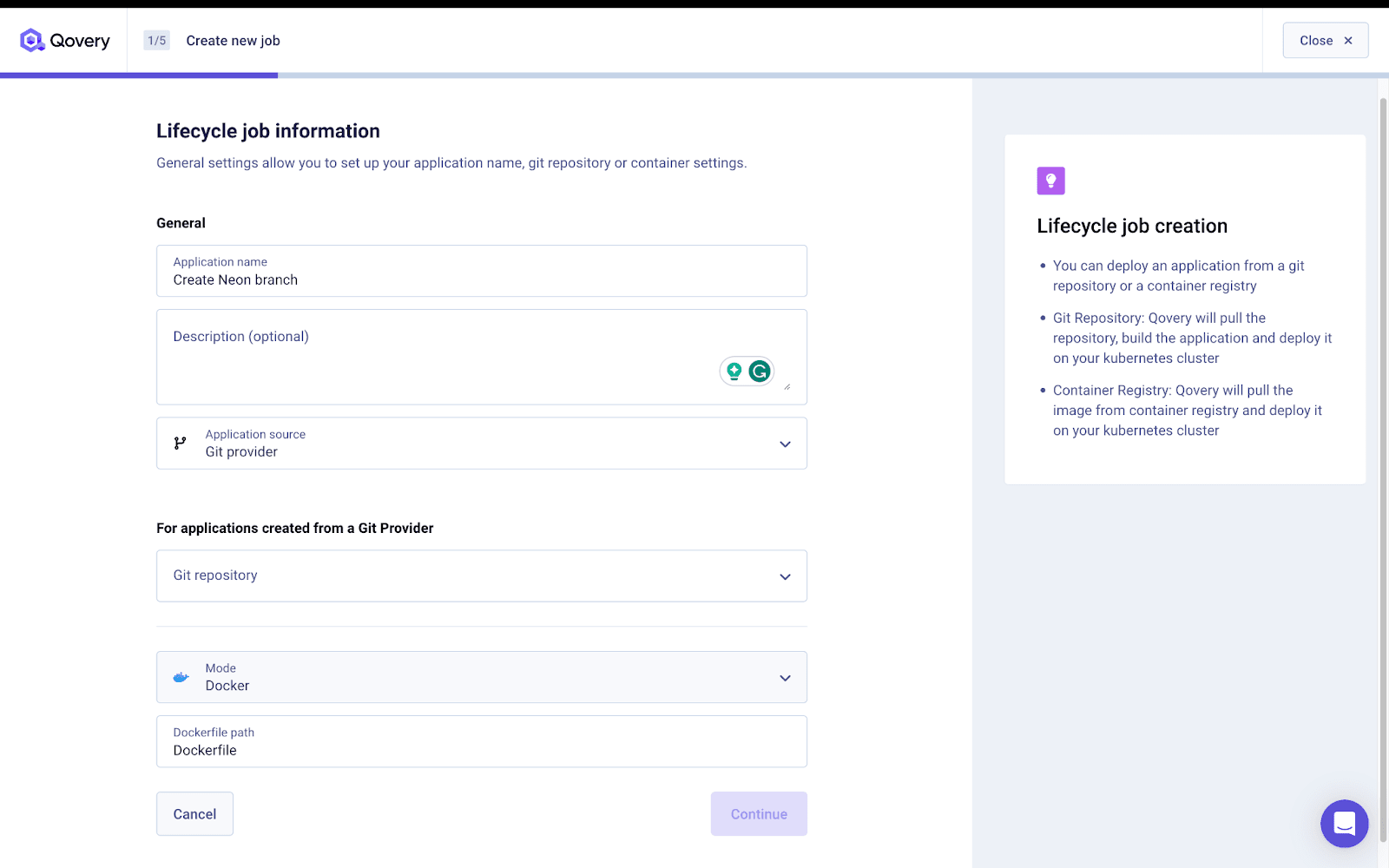Click the Docker whale icon
Image resolution: width=1389 pixels, height=868 pixels.
(181, 677)
